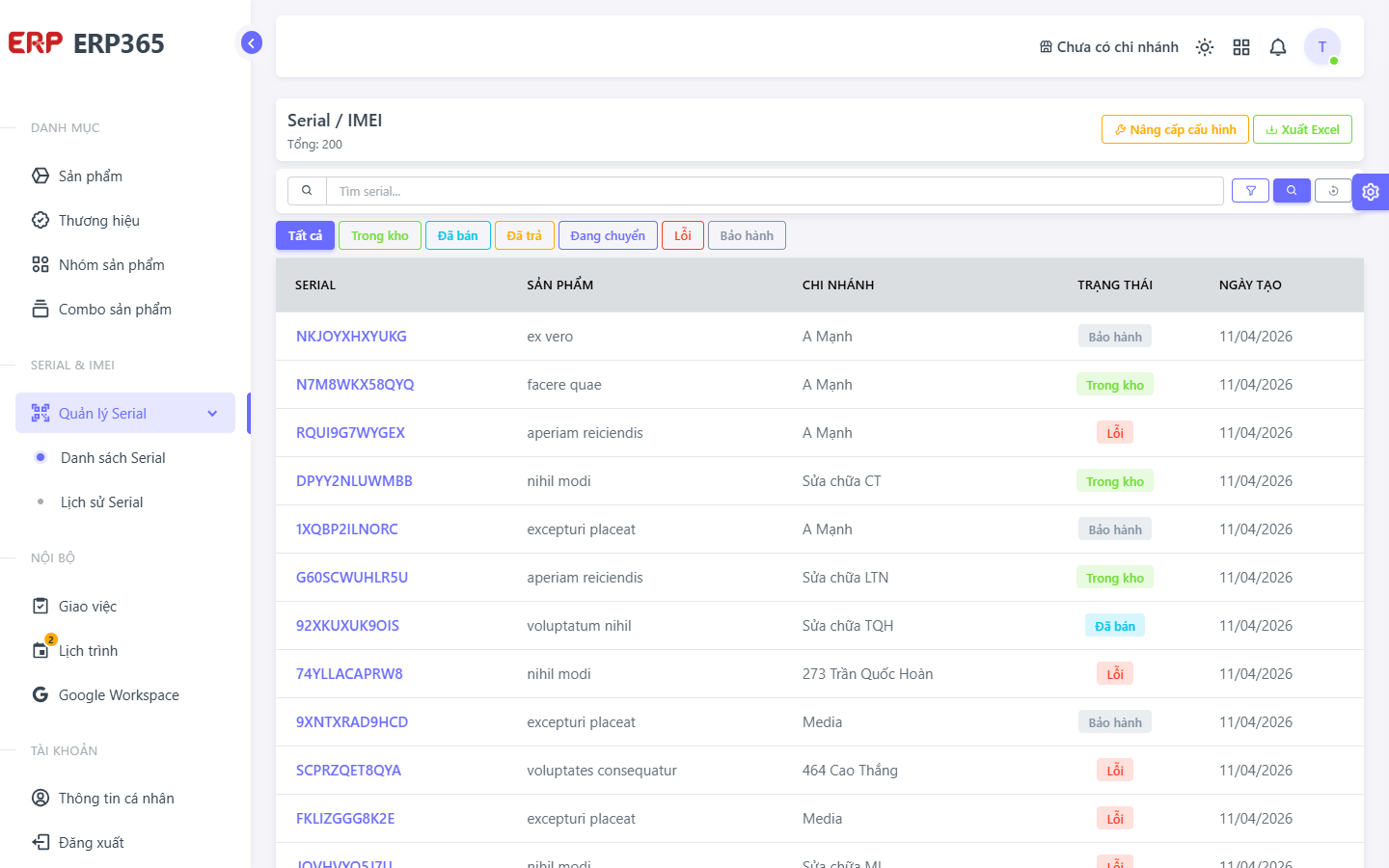Toggle light/dark theme sun icon

tap(1205, 47)
